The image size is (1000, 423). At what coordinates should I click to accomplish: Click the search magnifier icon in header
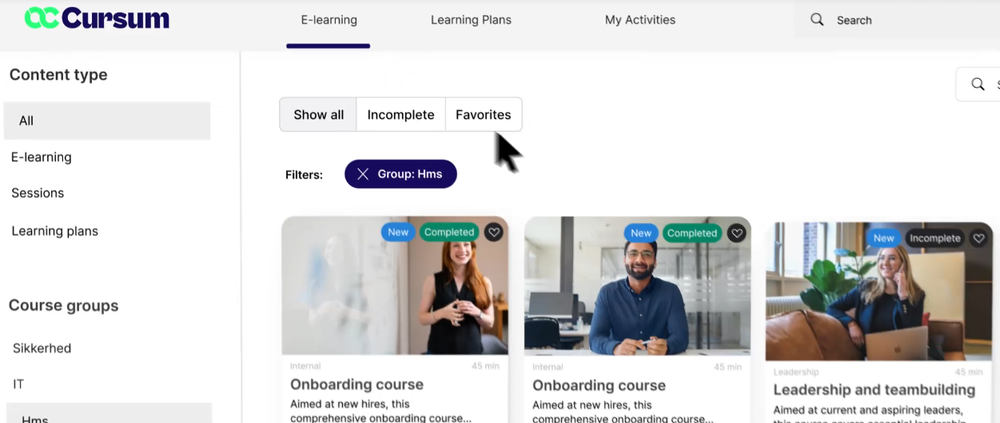(817, 19)
